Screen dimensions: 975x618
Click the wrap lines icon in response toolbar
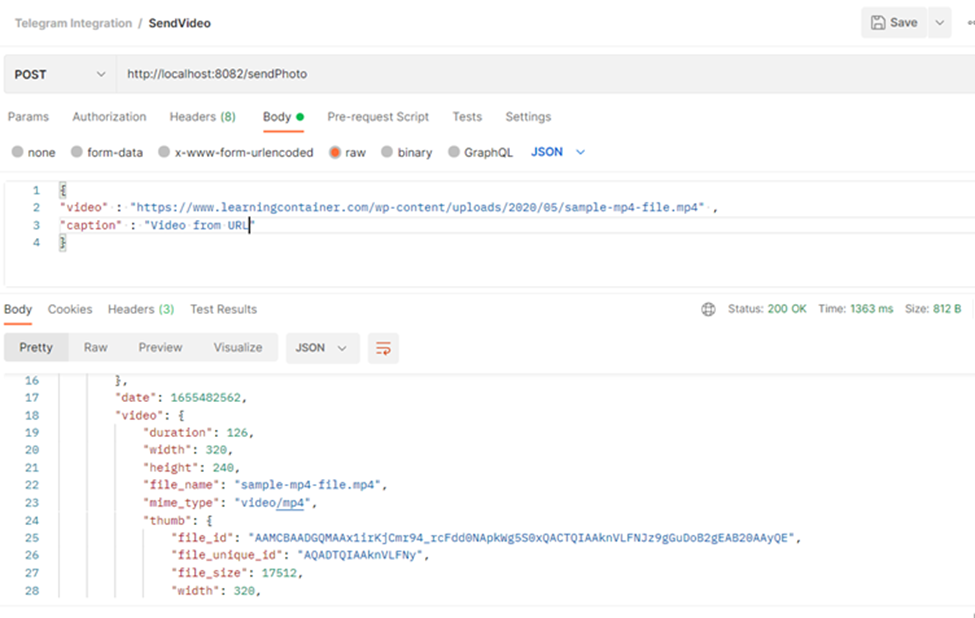point(383,348)
